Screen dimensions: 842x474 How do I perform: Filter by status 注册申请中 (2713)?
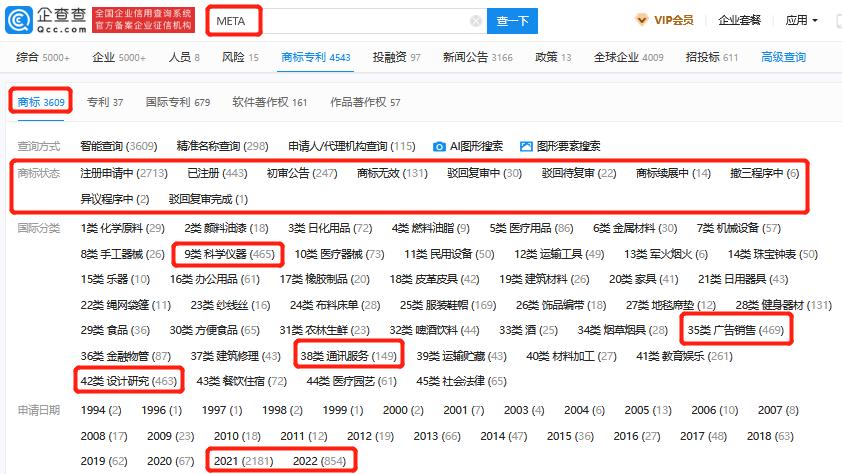[124, 173]
